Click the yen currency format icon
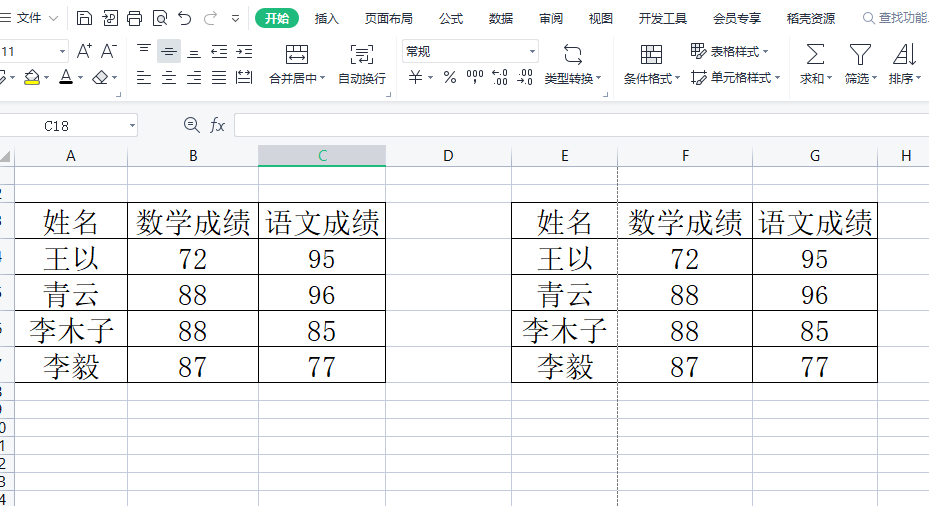 click(416, 77)
